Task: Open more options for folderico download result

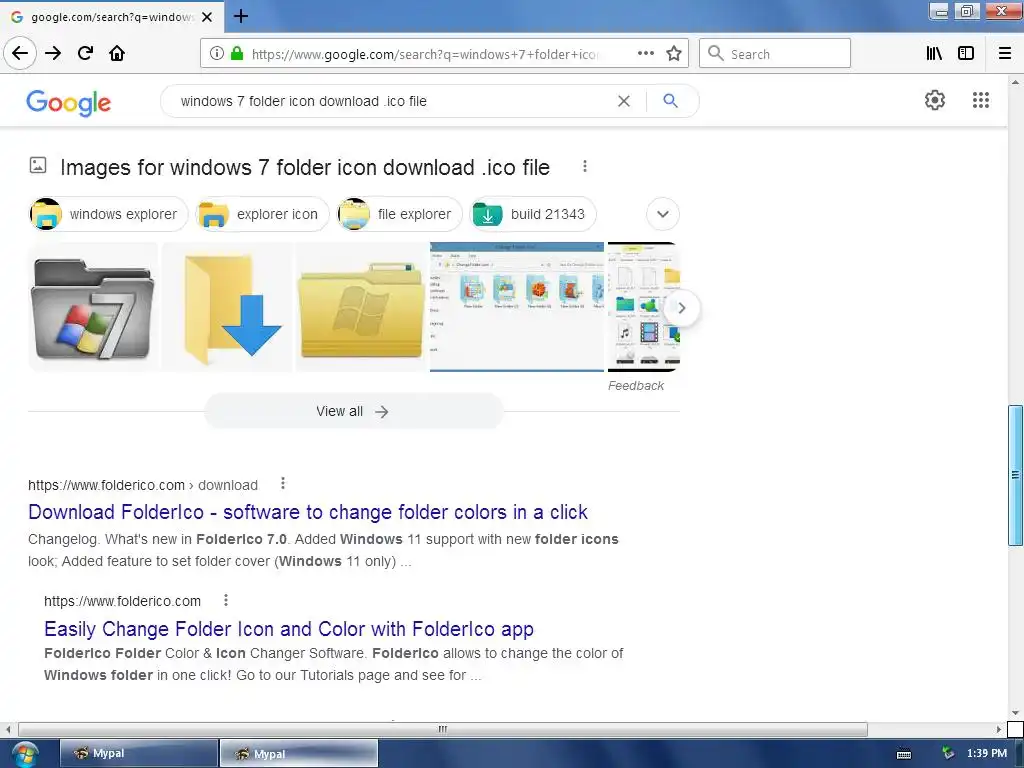Action: pyautogui.click(x=282, y=483)
